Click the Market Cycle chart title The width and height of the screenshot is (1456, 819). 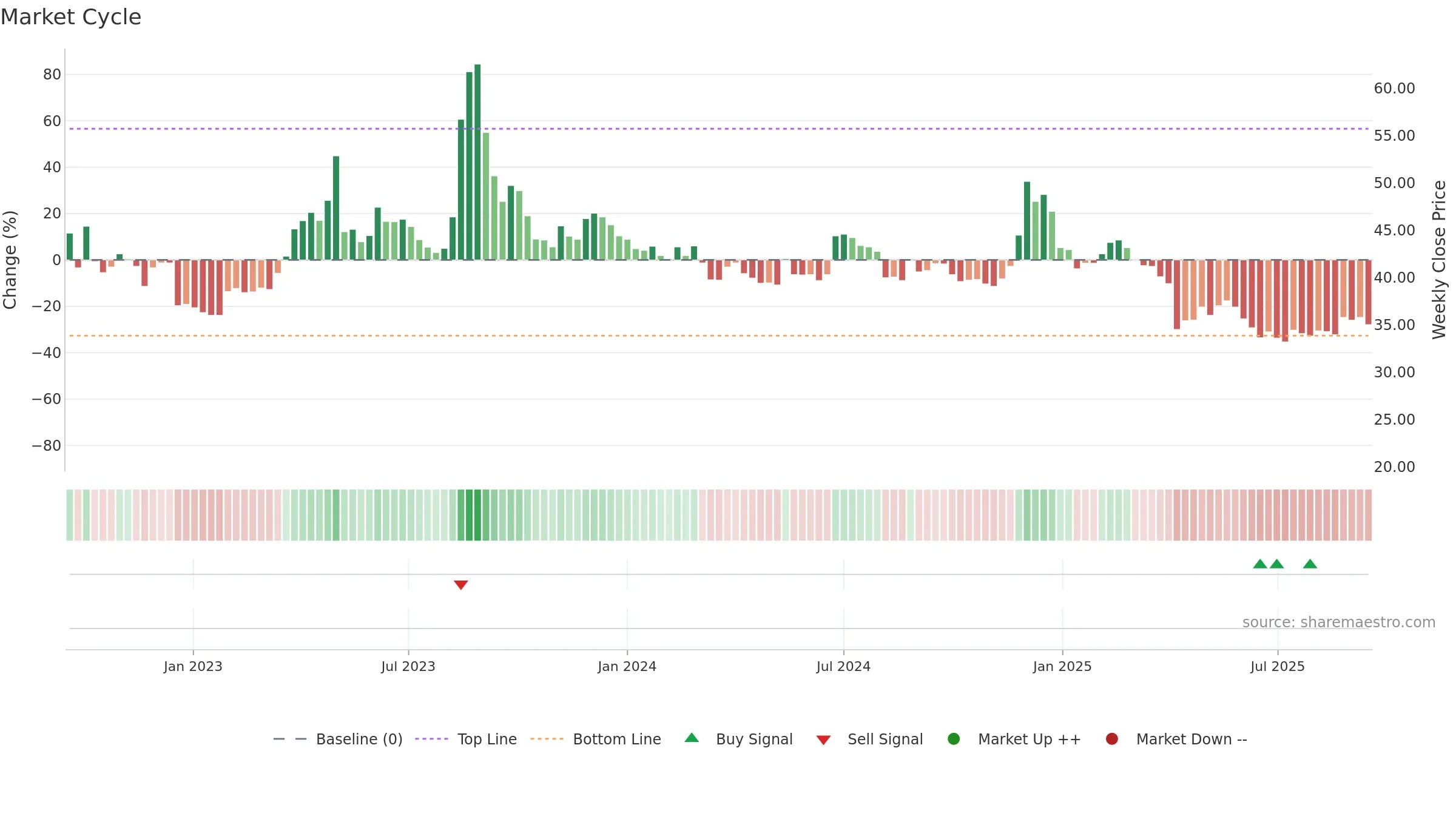coord(71,17)
